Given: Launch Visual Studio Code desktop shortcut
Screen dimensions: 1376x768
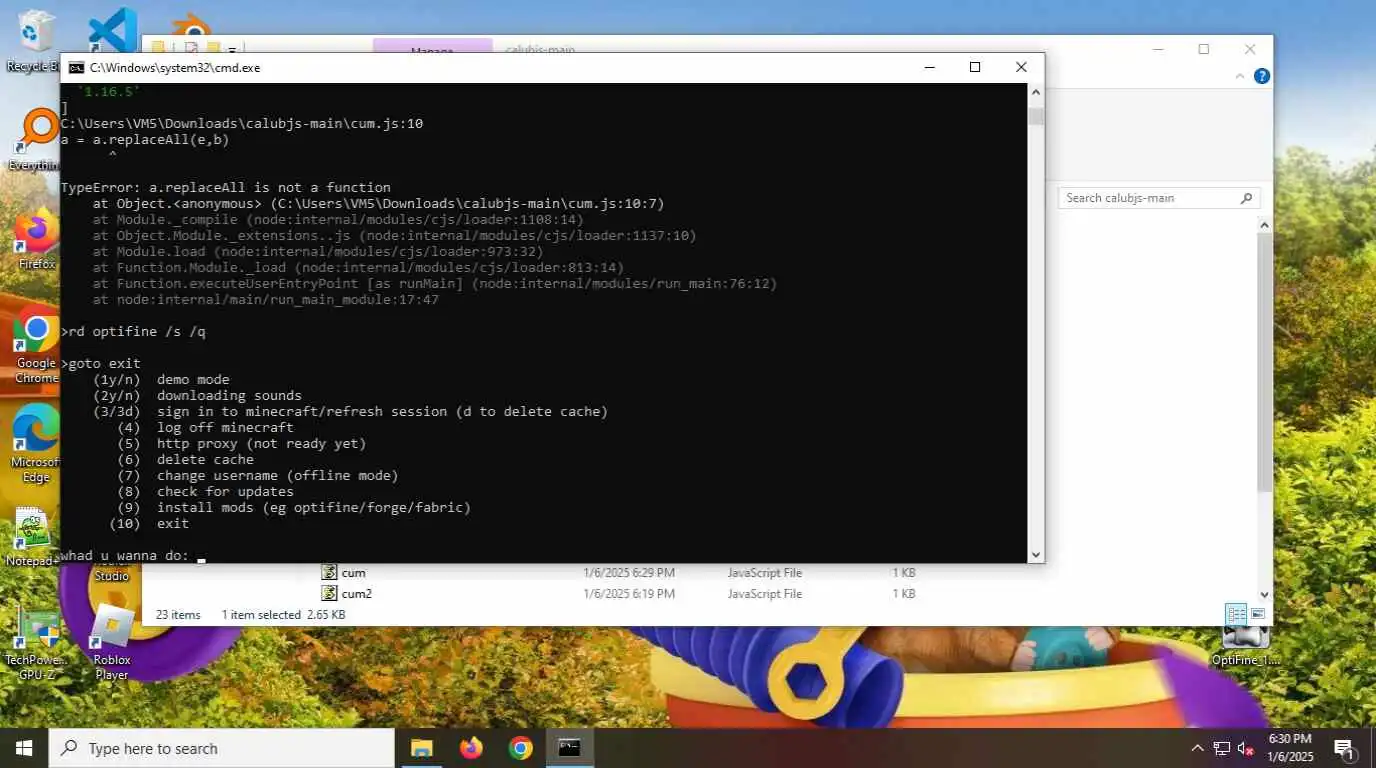Looking at the screenshot, I should point(112,30).
